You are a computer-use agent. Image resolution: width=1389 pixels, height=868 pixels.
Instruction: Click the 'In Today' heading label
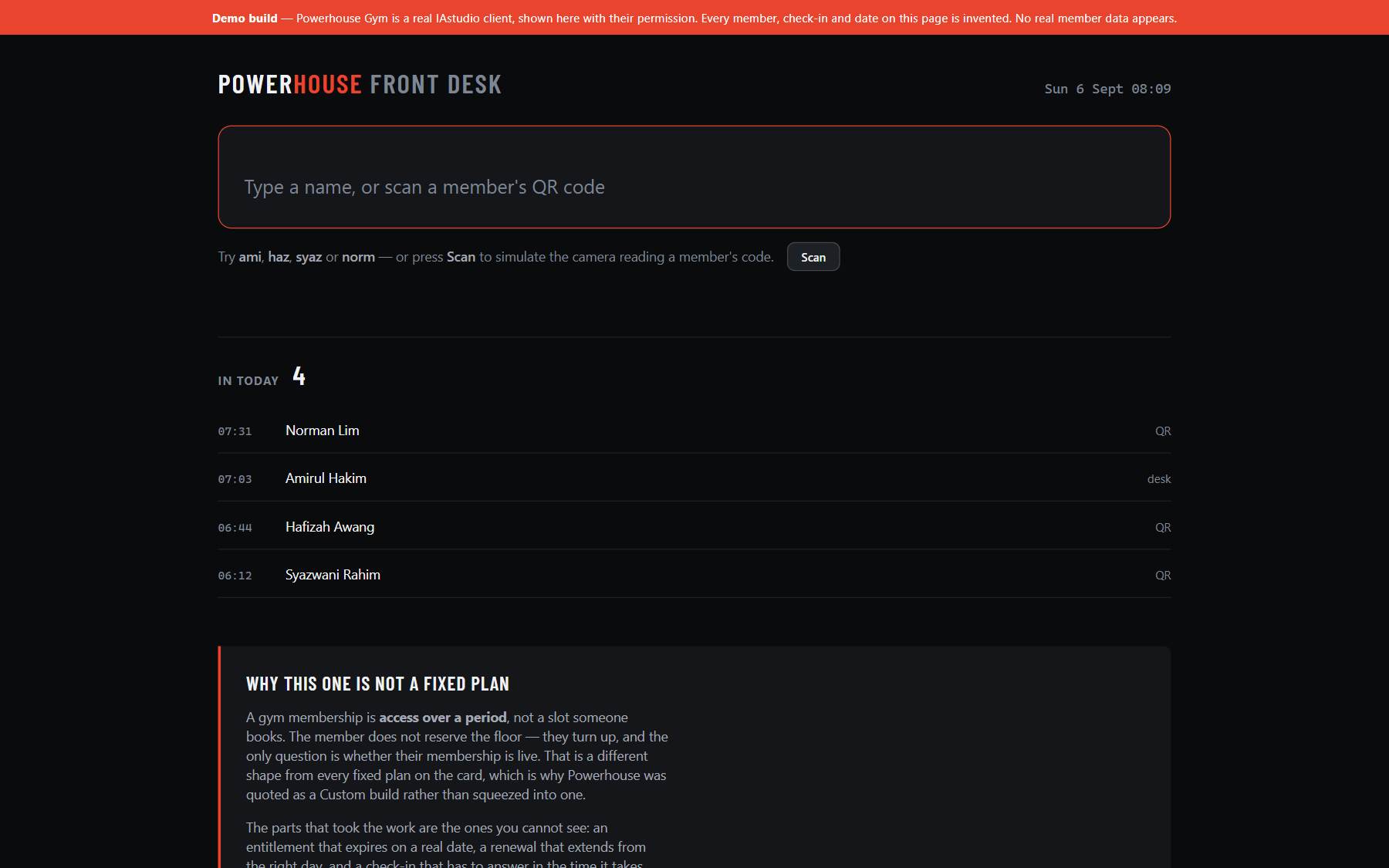pyautogui.click(x=248, y=381)
